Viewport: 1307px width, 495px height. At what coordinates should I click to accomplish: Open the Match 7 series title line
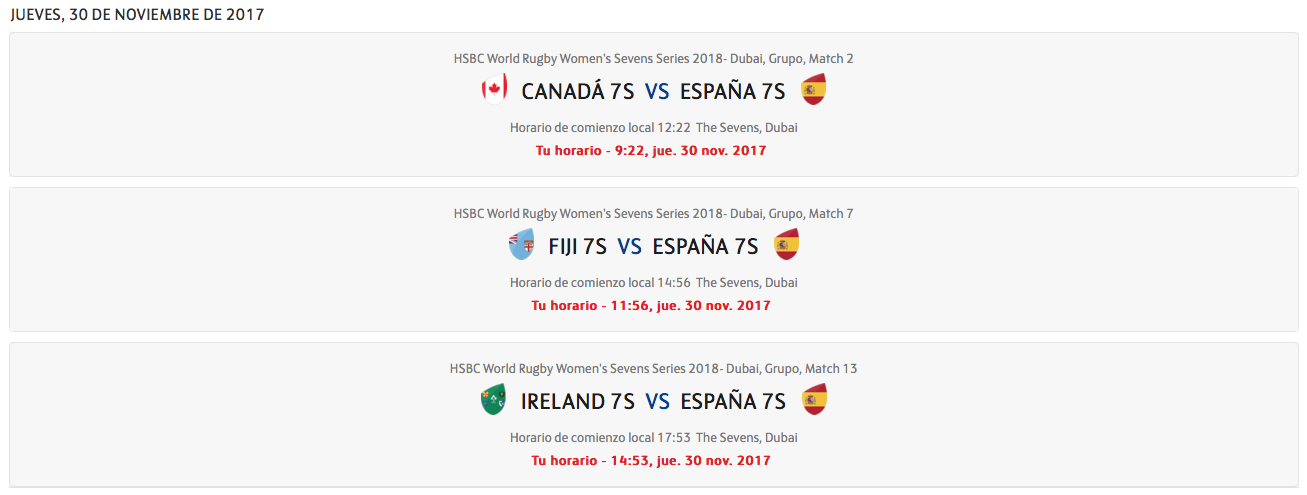[x=653, y=214]
